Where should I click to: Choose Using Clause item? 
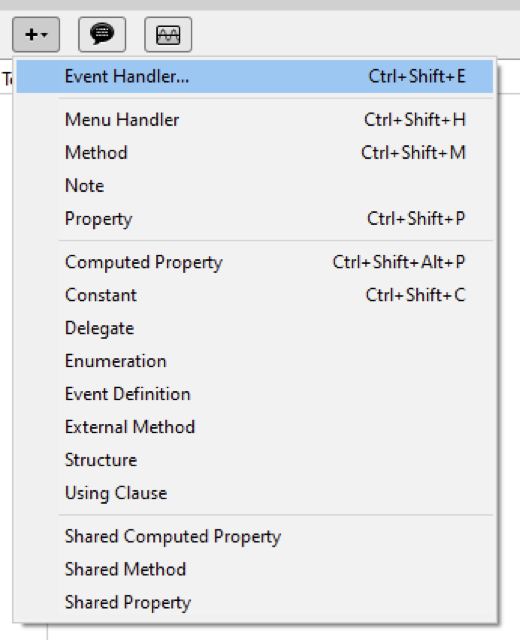[x=255, y=493]
